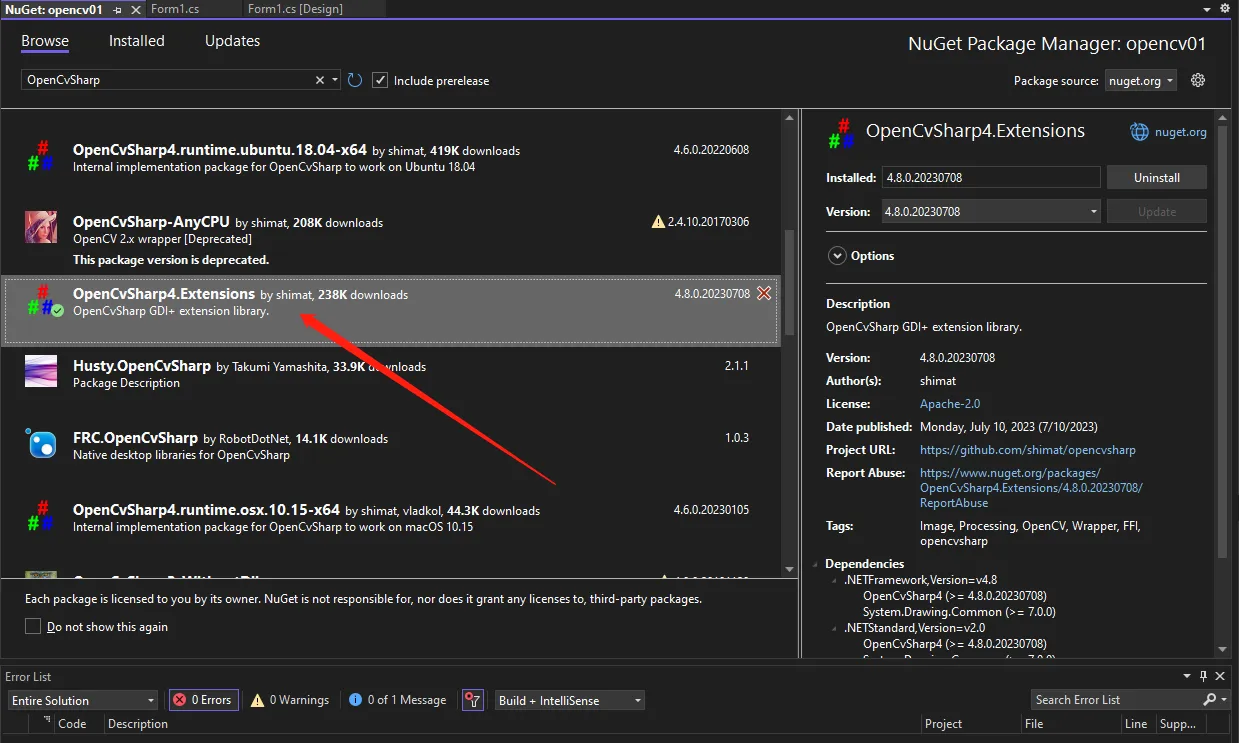This screenshot has width=1239, height=743.
Task: Open Error List window position menu
Action: pyautogui.click(x=1186, y=677)
